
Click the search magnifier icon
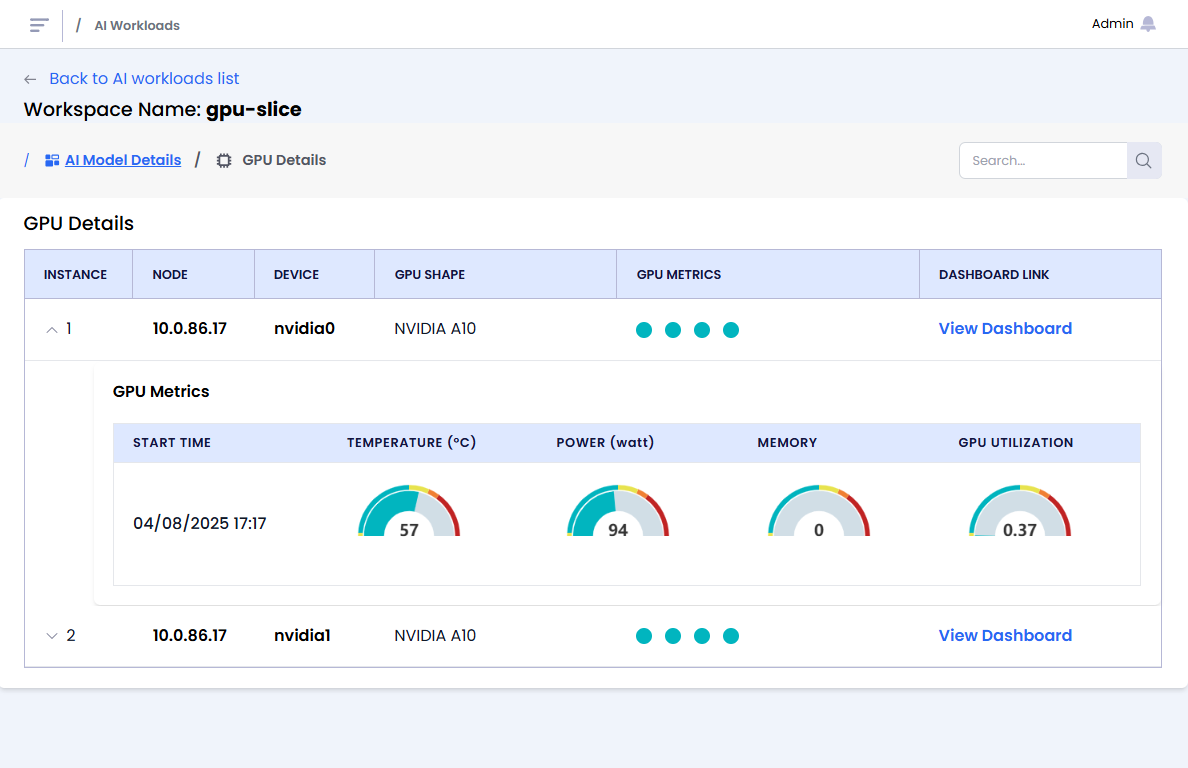coord(1144,160)
